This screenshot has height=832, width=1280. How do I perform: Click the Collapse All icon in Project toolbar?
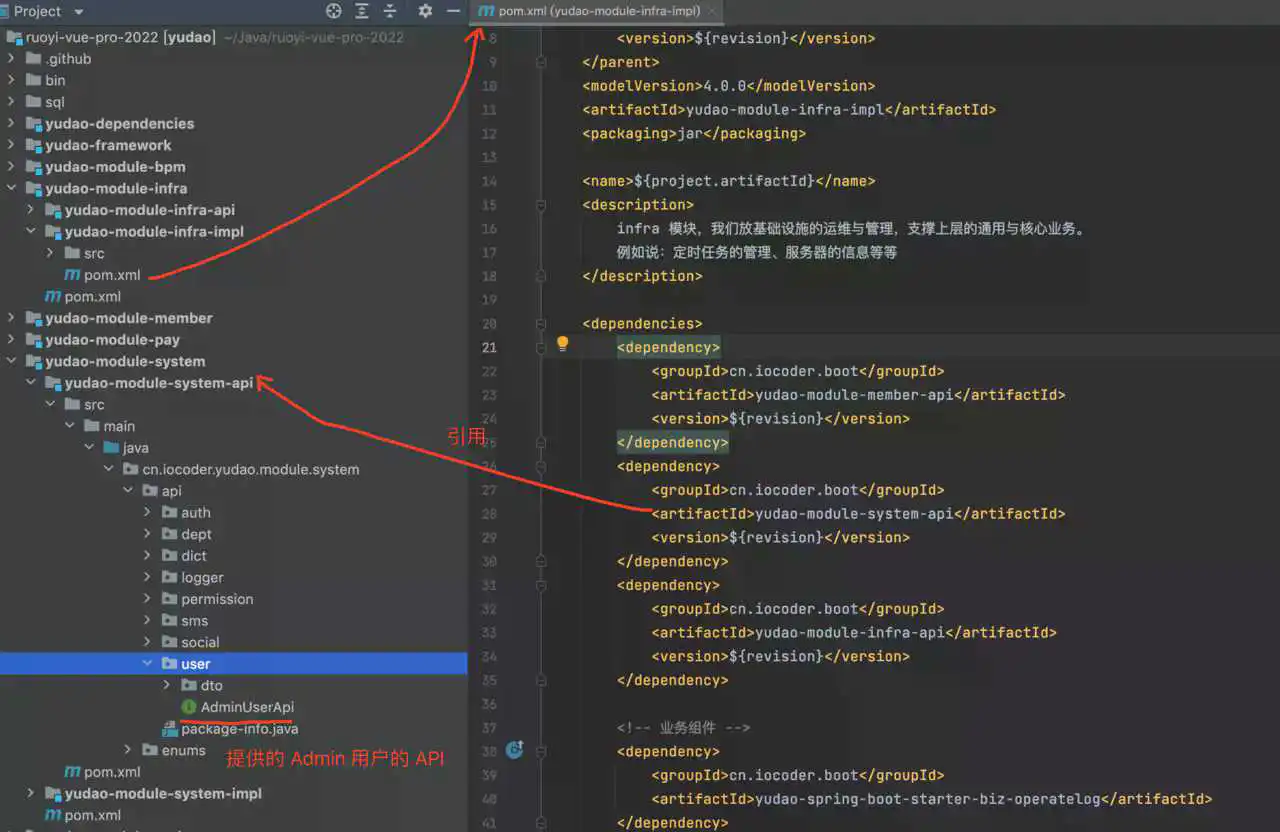[x=390, y=11]
